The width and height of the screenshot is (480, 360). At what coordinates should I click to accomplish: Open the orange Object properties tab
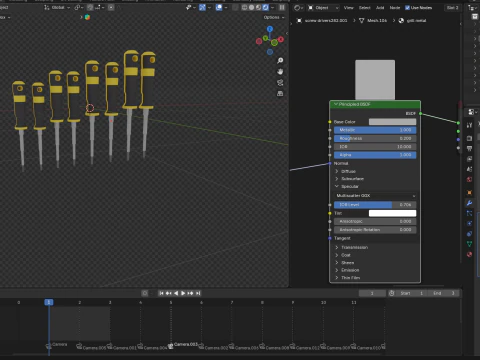tap(469, 192)
